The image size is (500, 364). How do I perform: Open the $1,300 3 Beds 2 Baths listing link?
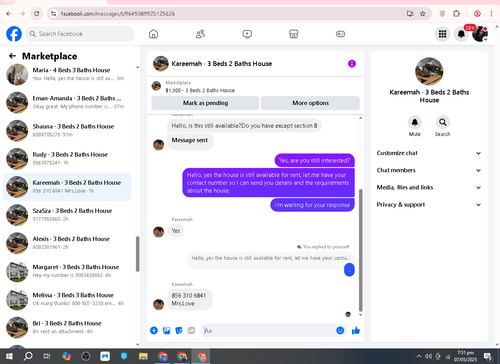[200, 90]
